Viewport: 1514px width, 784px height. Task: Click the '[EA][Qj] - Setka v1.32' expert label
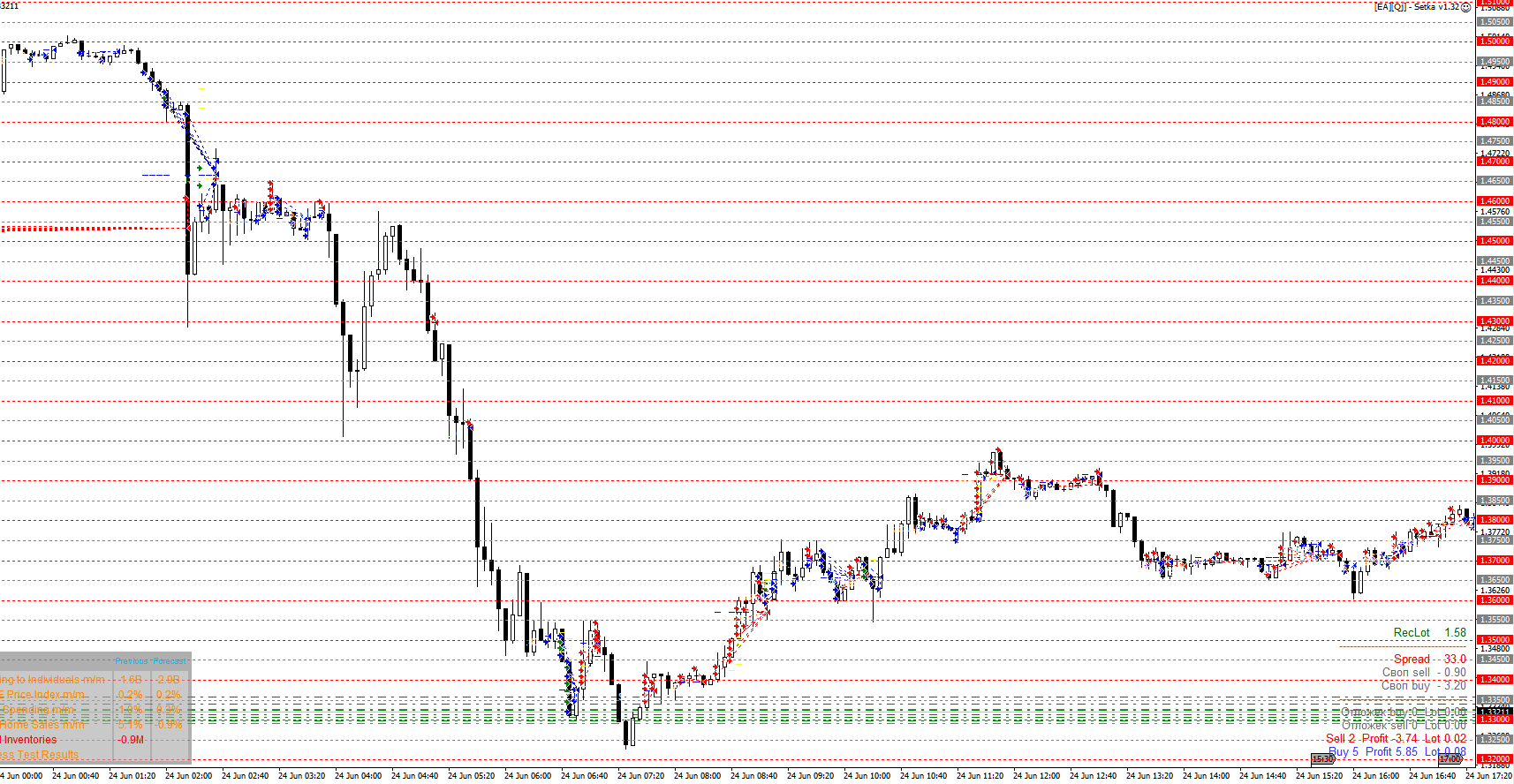click(x=1416, y=7)
